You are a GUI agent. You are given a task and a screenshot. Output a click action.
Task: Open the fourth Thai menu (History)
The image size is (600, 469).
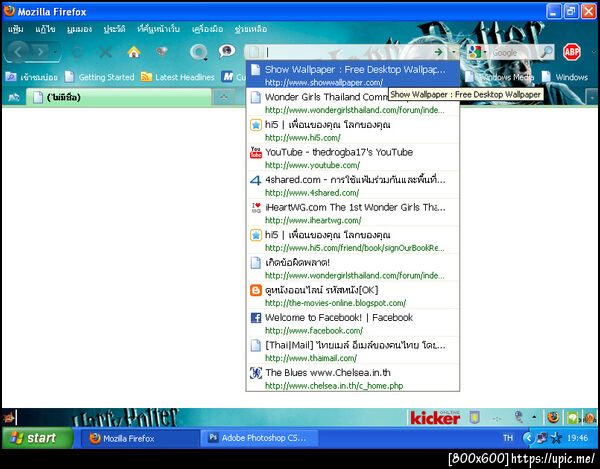click(114, 29)
